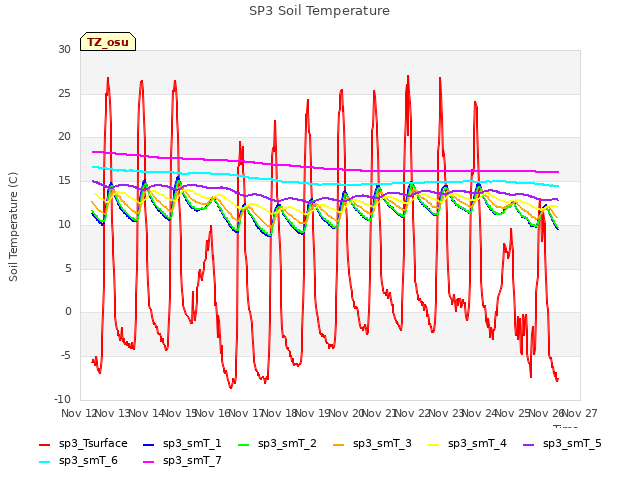Click the yellow sp3_smT_4 legend swatch
The width and height of the screenshot is (640, 480).
pyautogui.click(x=434, y=444)
